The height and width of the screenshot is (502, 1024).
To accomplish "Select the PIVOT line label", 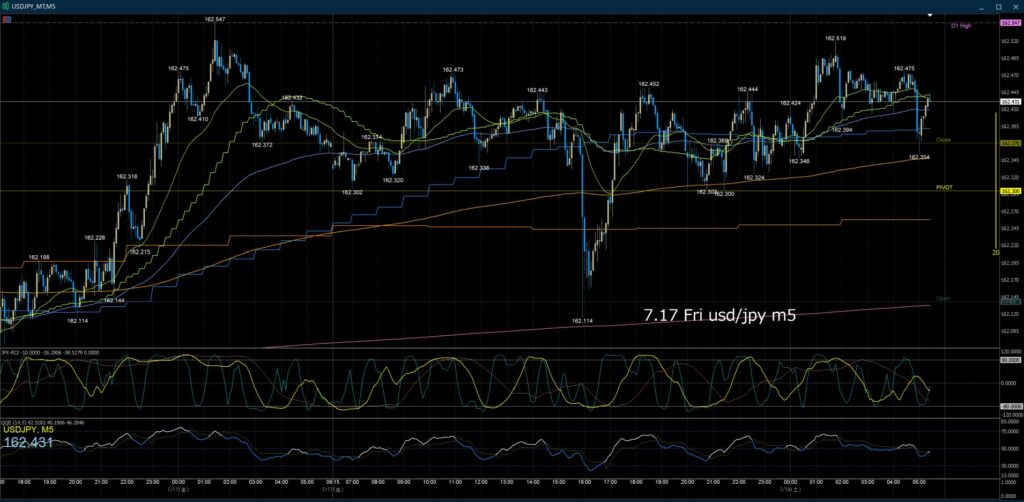I will [944, 187].
